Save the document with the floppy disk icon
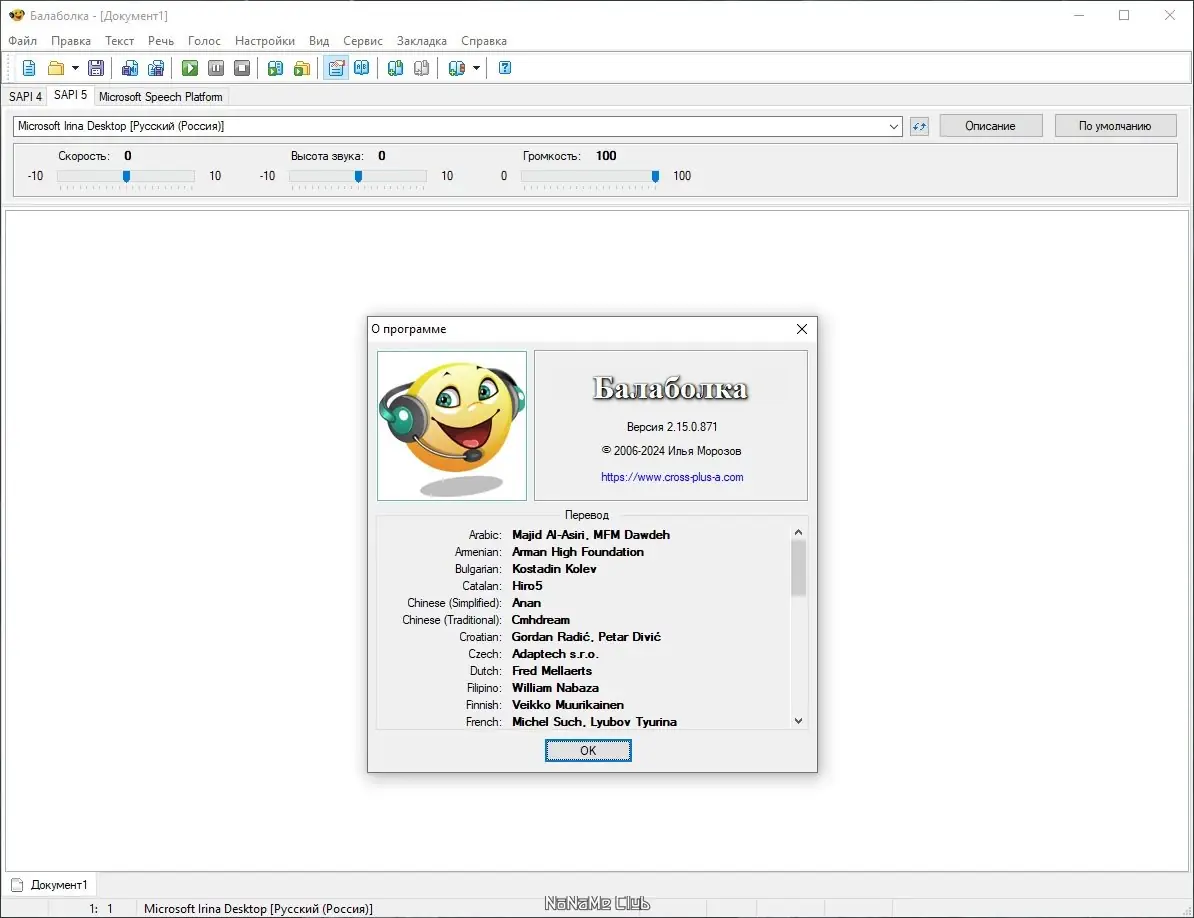 [96, 69]
